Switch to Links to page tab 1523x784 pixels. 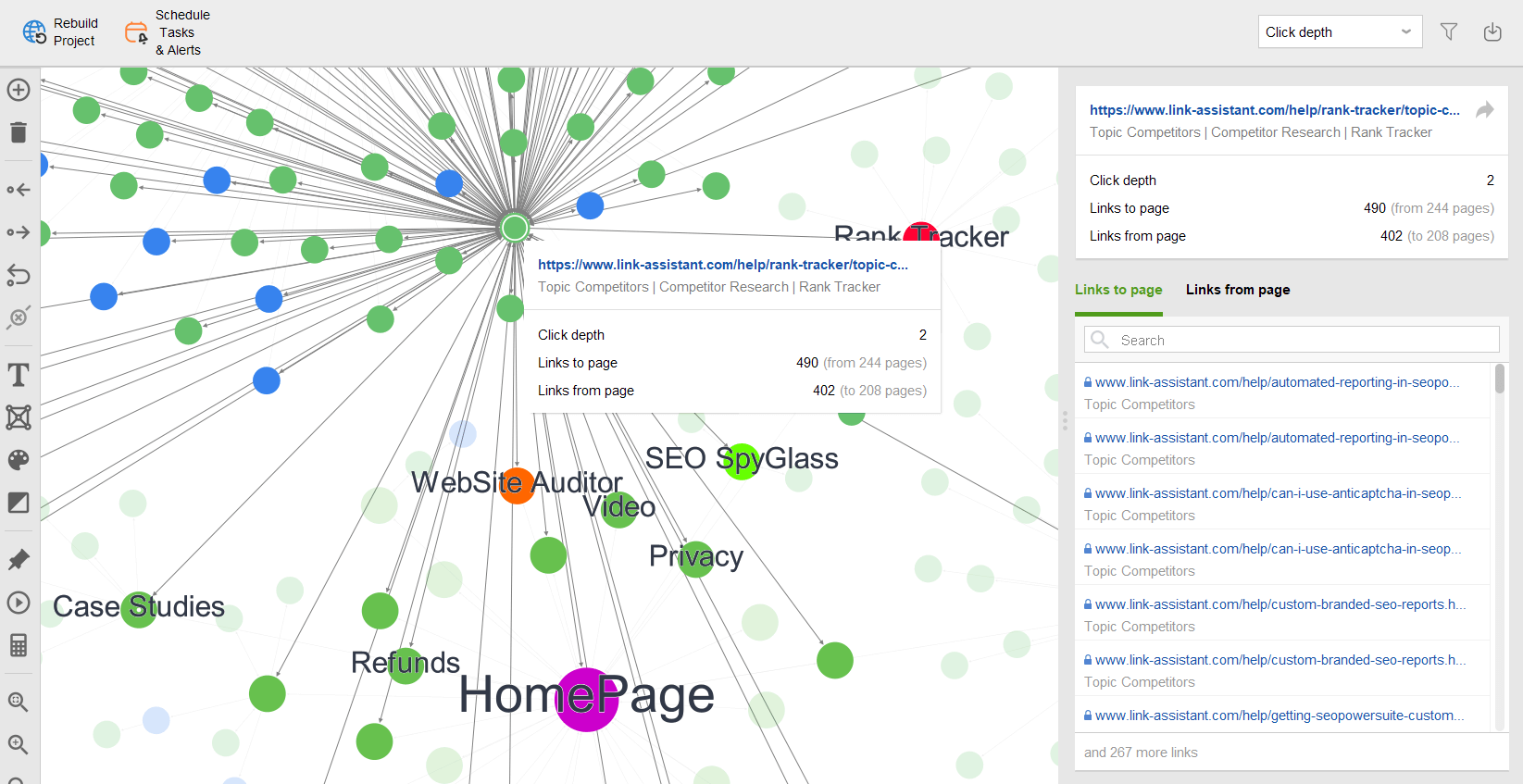(1118, 290)
